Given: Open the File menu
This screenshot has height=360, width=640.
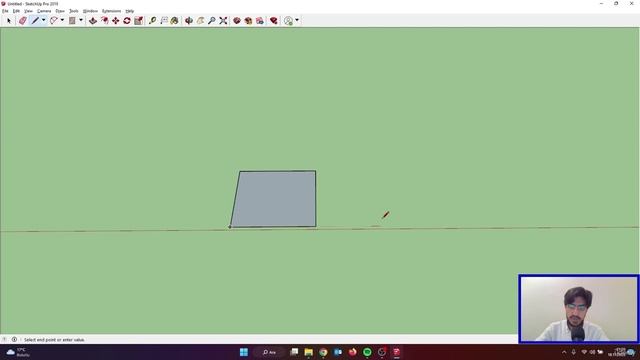Looking at the screenshot, I should (x=5, y=11).
